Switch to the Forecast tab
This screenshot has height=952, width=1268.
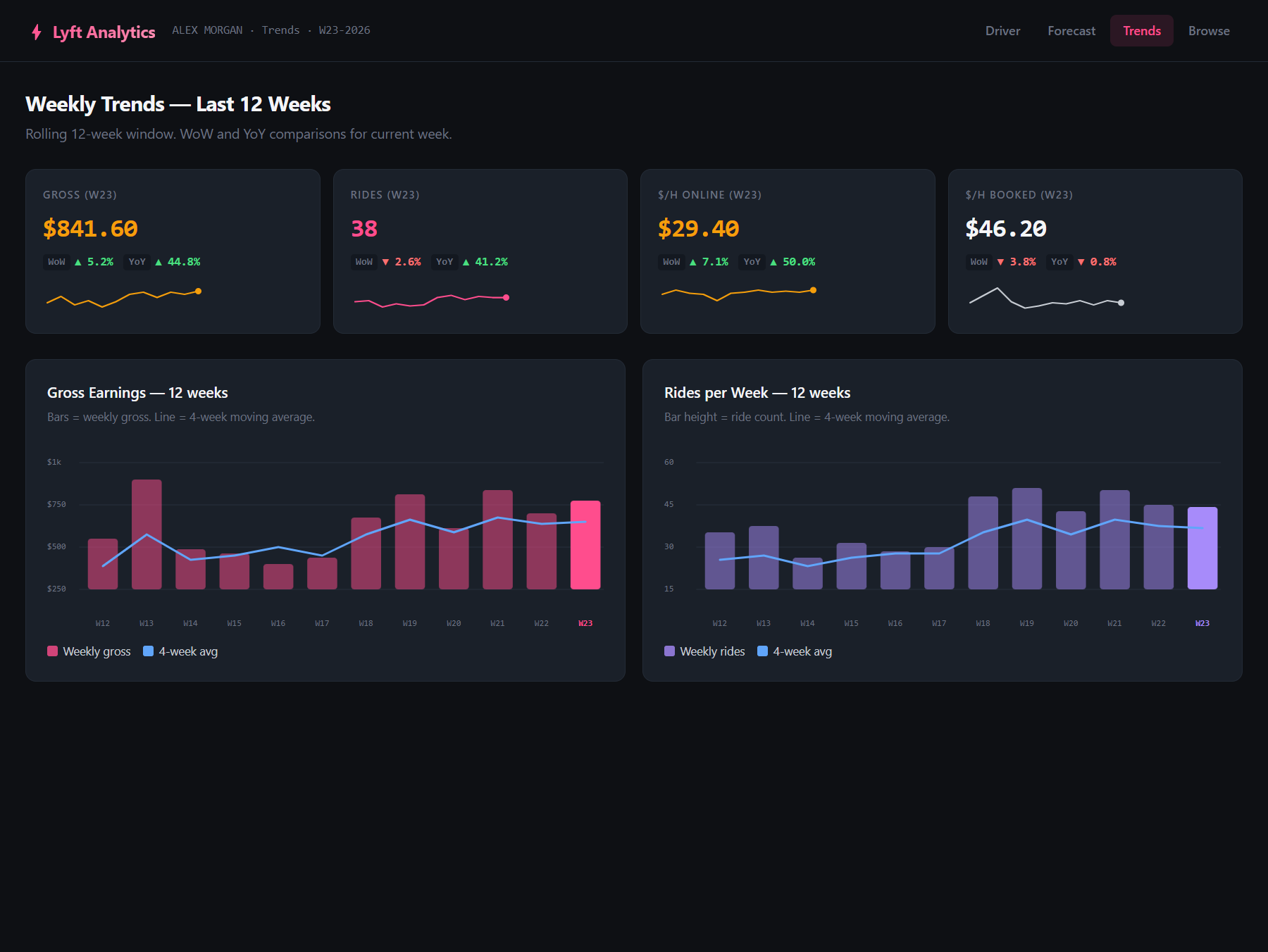pos(1071,31)
